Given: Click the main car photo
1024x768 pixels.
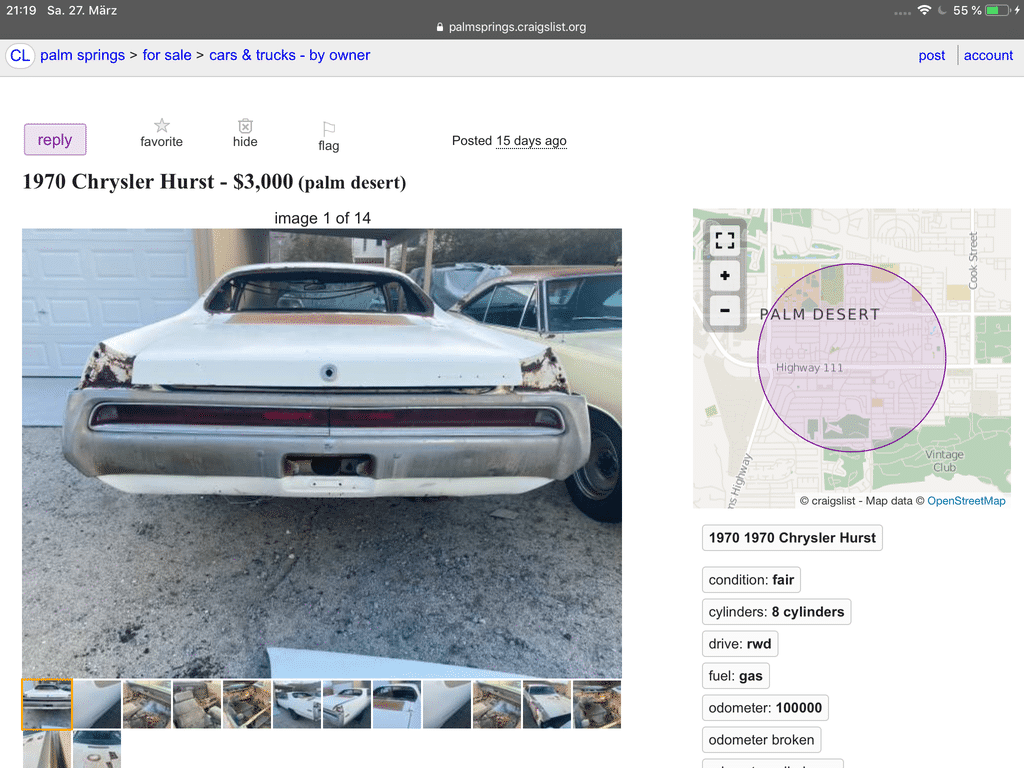Looking at the screenshot, I should pos(322,453).
